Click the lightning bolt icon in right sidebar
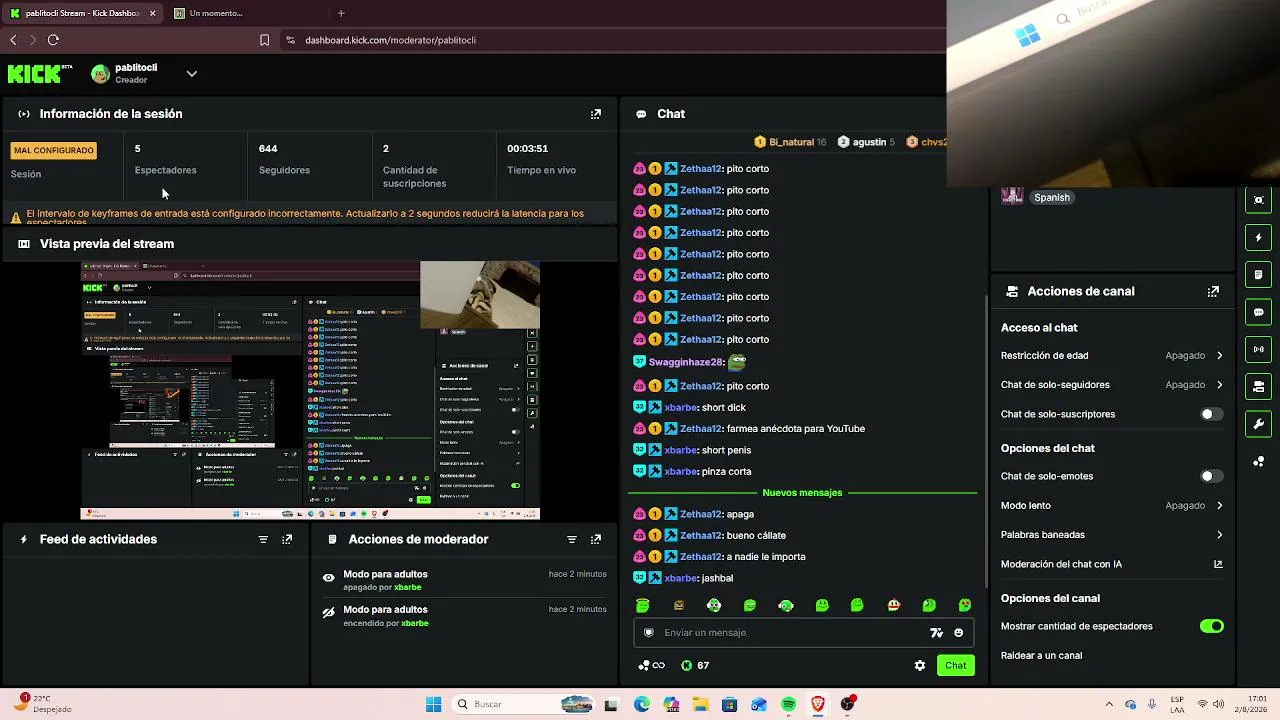Image resolution: width=1280 pixels, height=720 pixels. click(1259, 238)
